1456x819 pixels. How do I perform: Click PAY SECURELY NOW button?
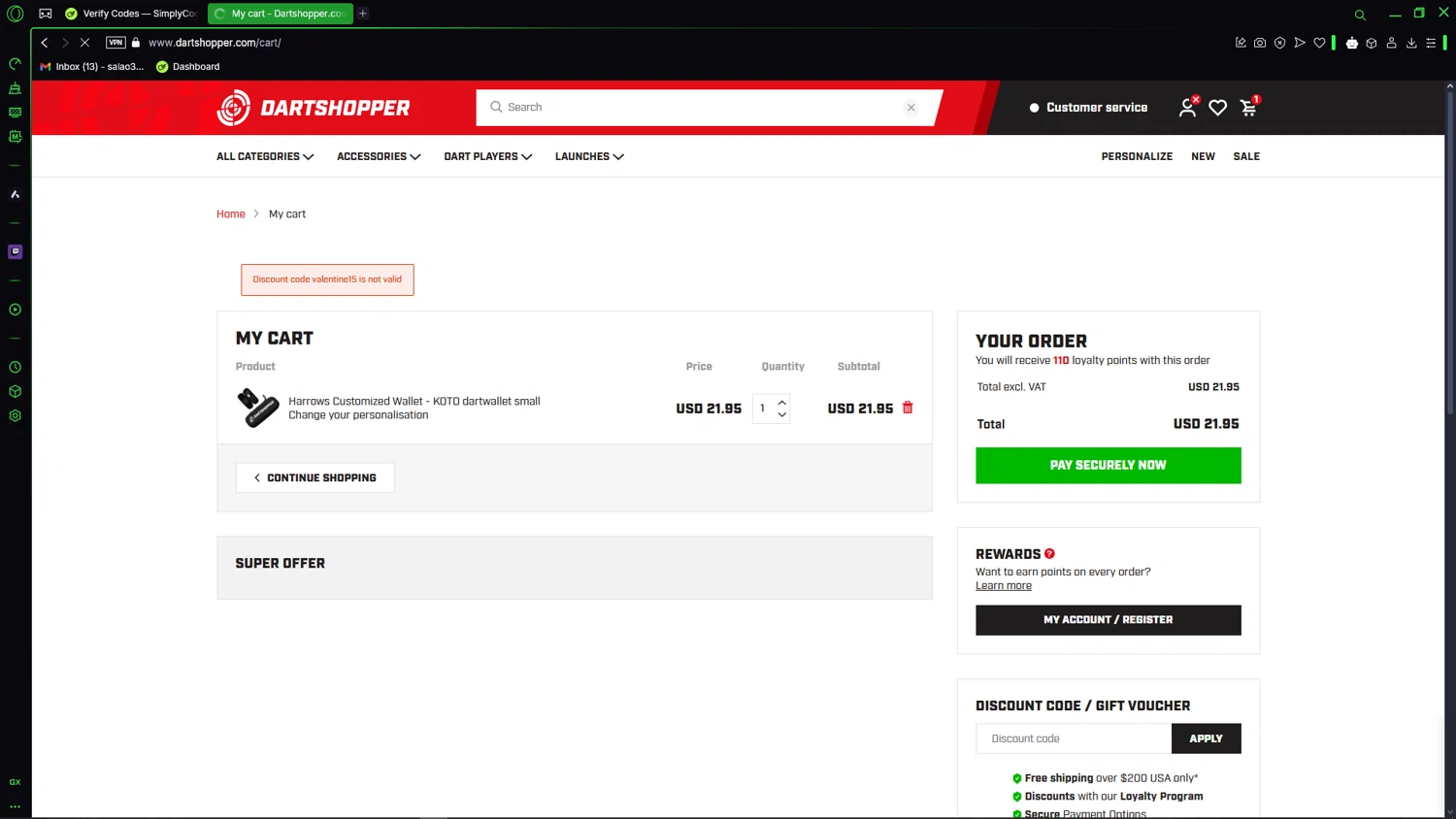click(x=1108, y=466)
